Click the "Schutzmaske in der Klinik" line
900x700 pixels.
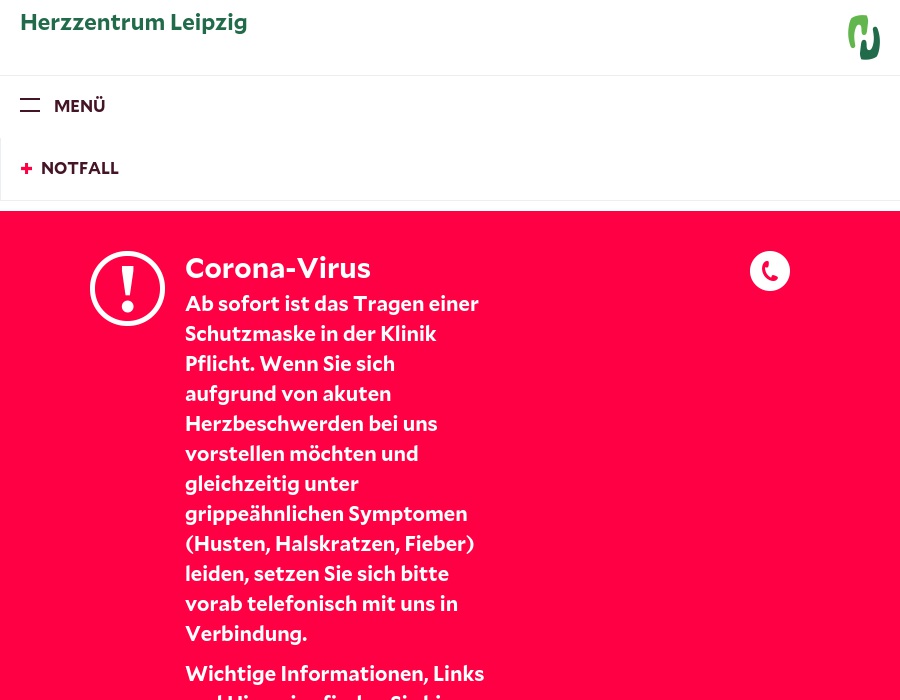311,333
